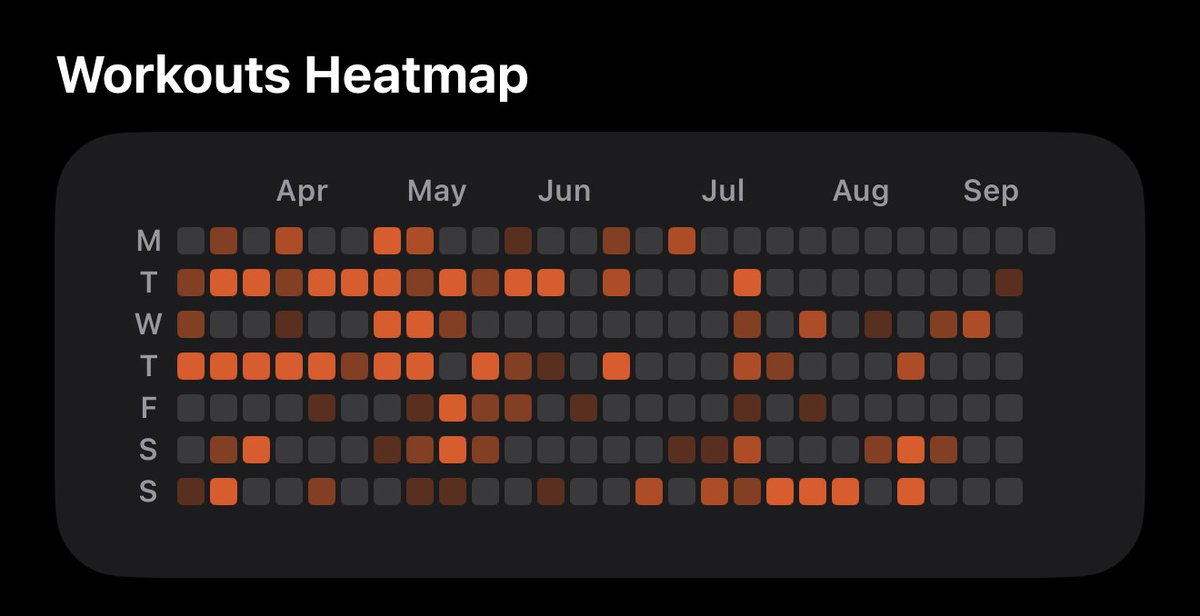1200x616 pixels.
Task: Select the Workouts Heatmap title
Action: 292,75
